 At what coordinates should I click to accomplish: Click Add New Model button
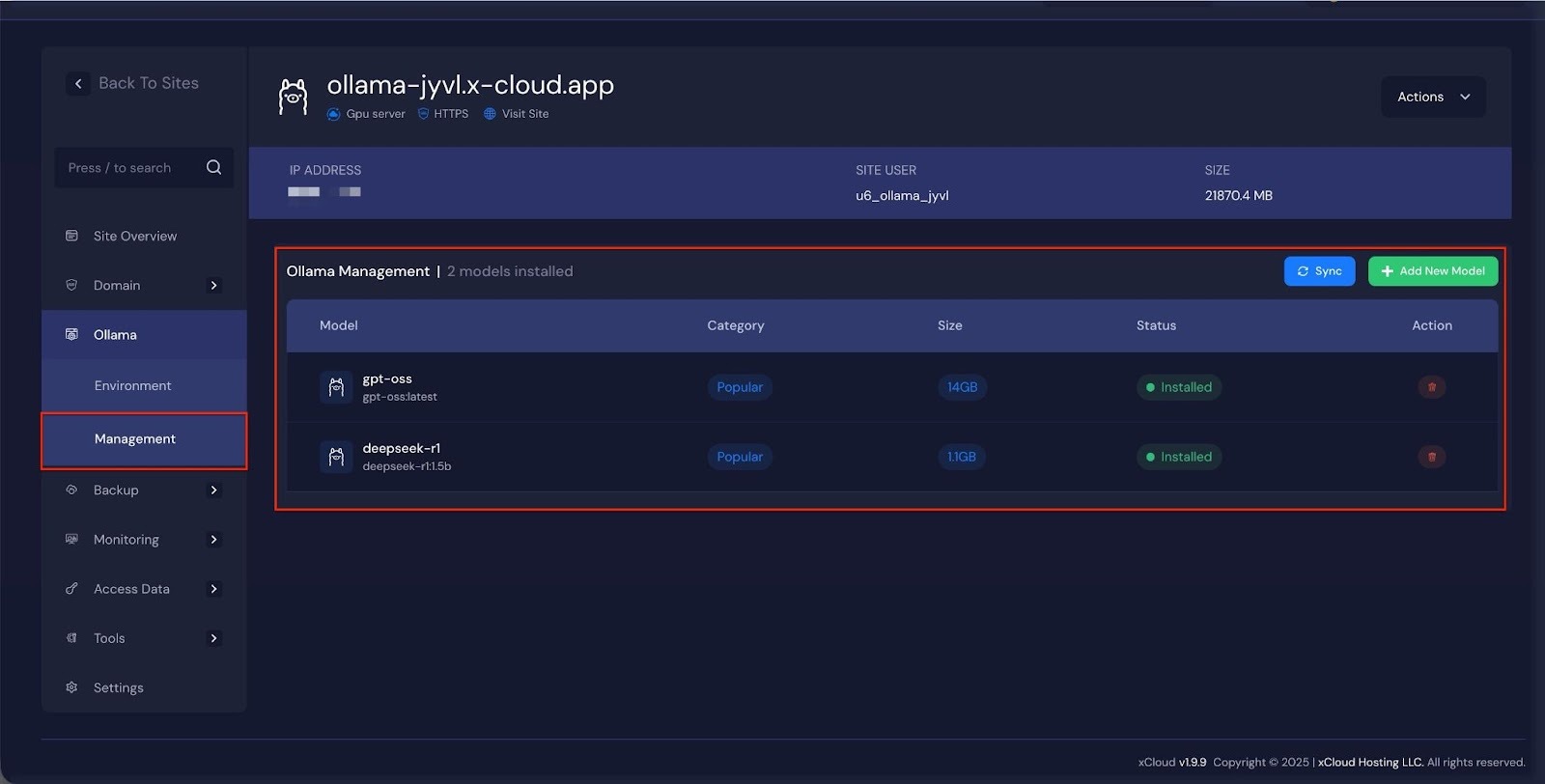coord(1433,271)
